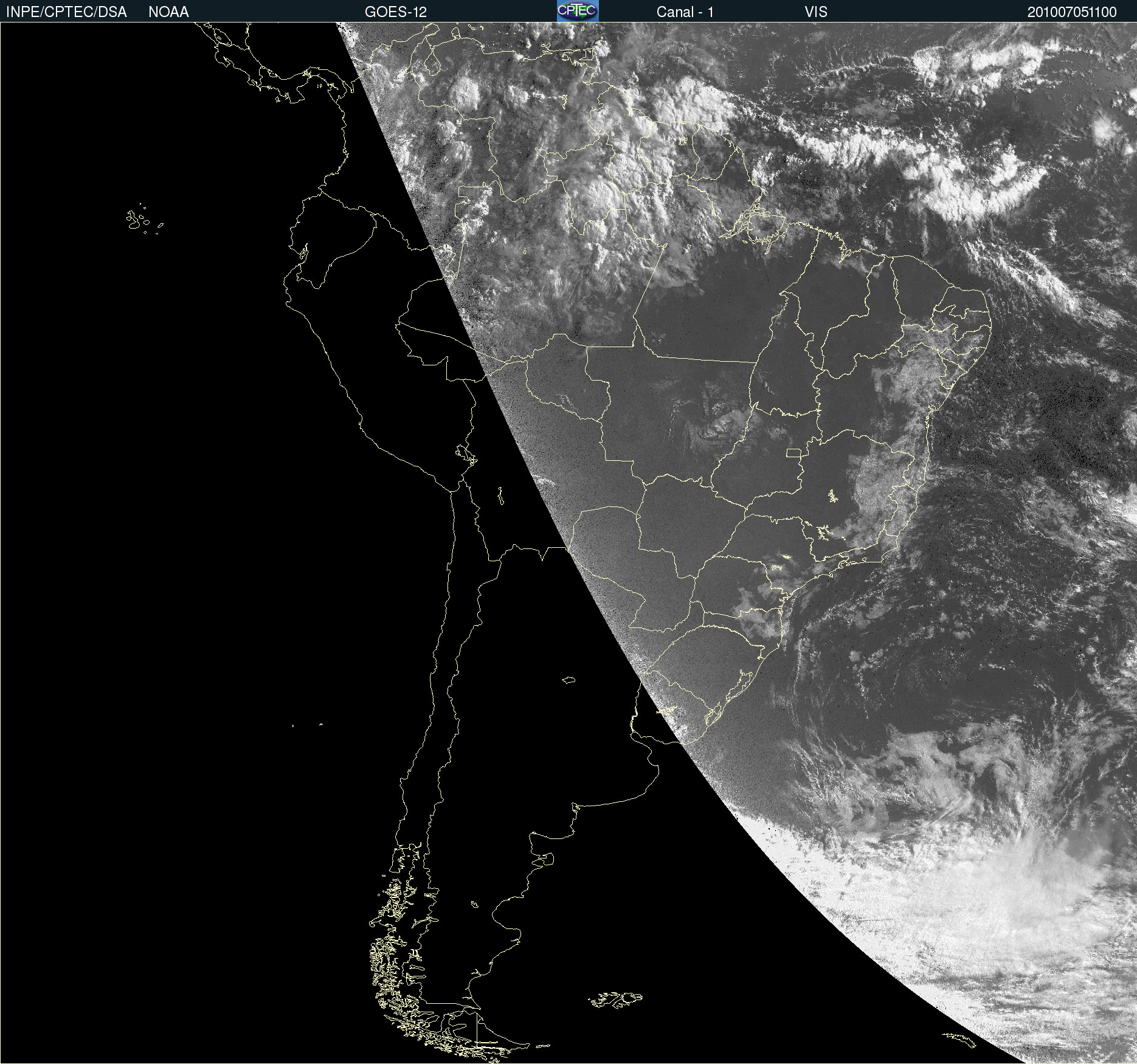
Task: Click the INPE/CPTEC/DSA label
Action: (66, 12)
